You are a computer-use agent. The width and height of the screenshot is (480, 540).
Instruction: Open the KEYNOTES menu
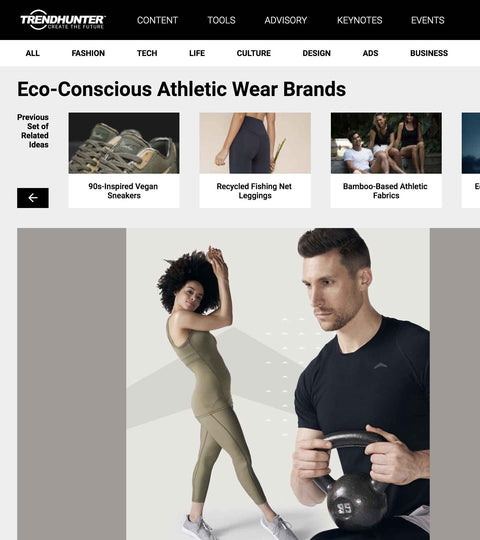(359, 20)
